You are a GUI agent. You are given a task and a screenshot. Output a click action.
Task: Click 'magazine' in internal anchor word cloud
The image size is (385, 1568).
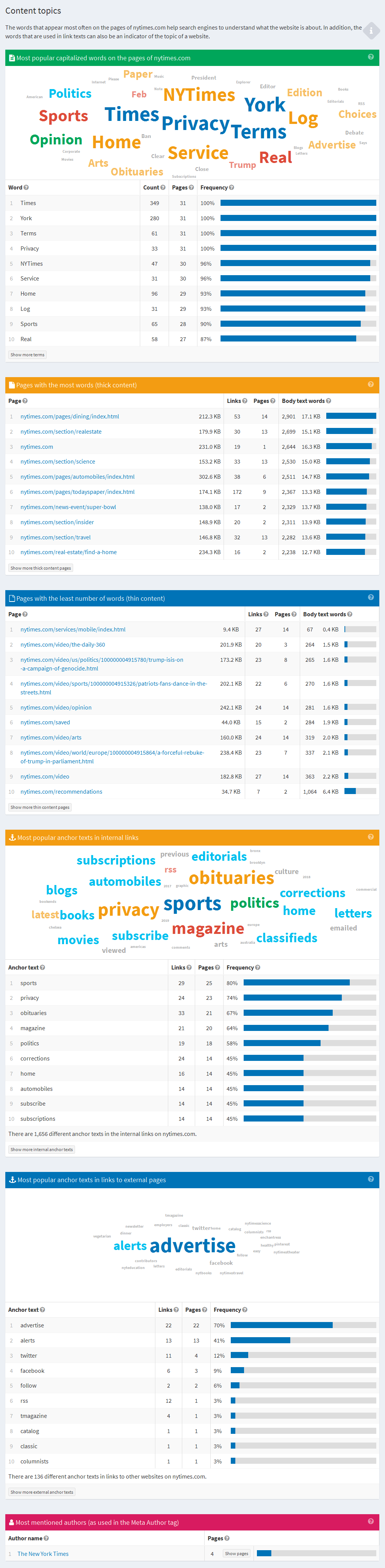(208, 928)
